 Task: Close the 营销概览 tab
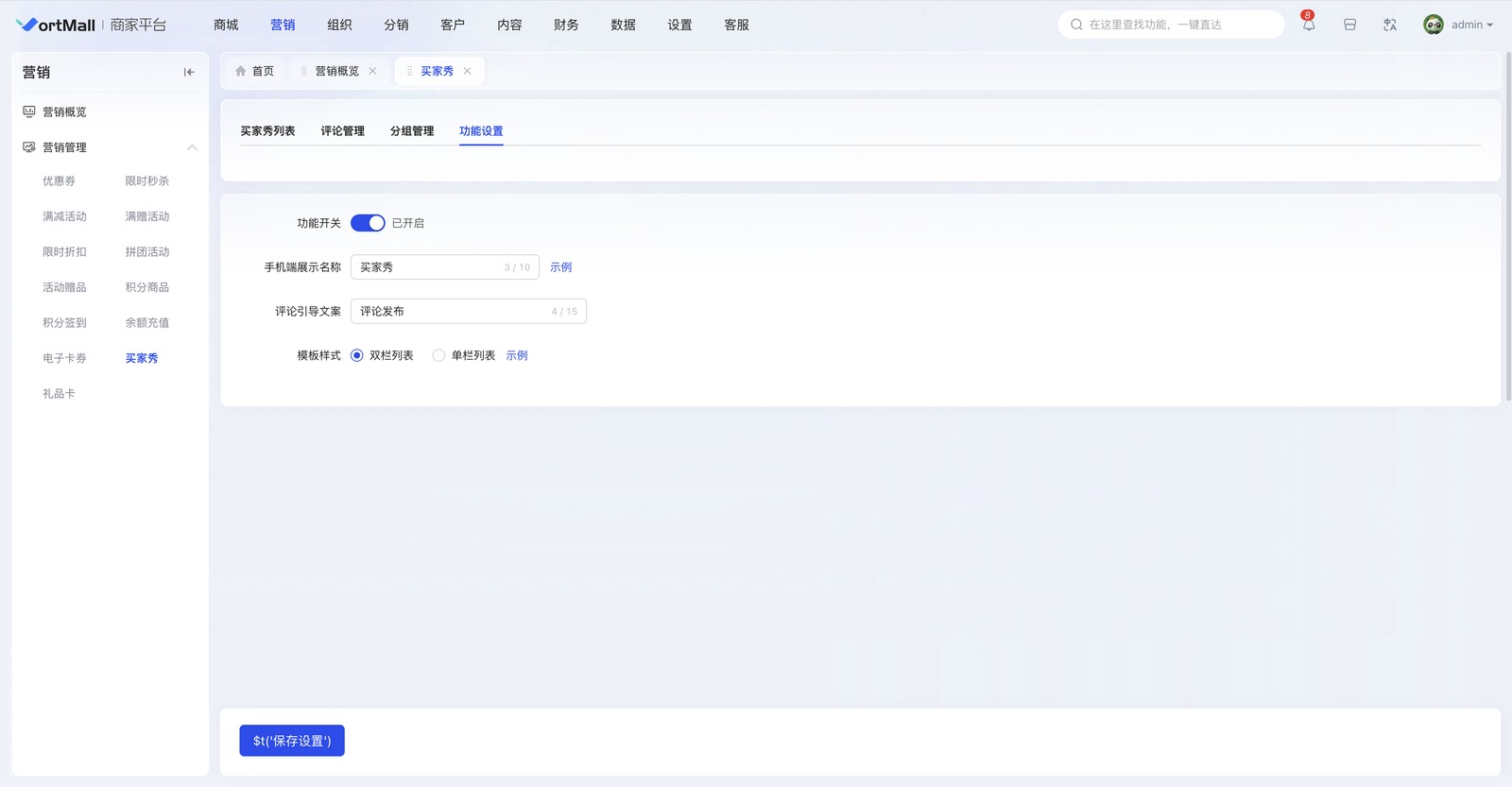[372, 71]
